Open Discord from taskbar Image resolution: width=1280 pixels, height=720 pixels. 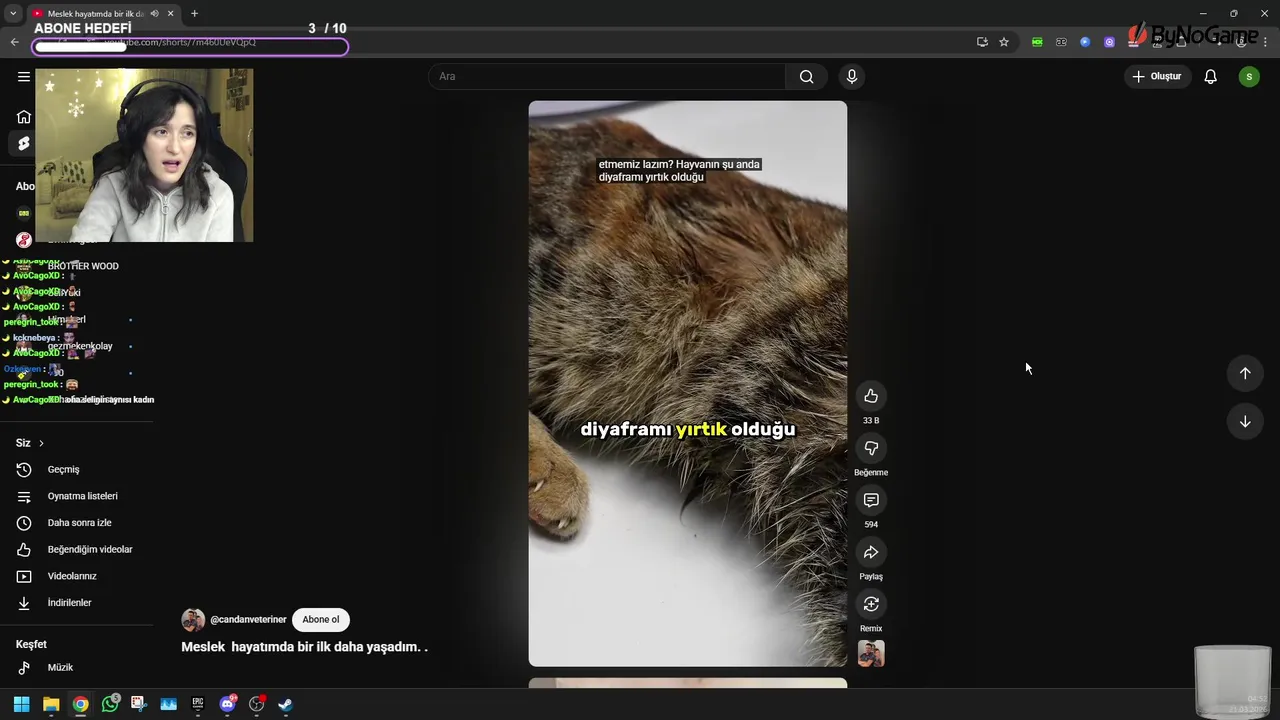(227, 704)
